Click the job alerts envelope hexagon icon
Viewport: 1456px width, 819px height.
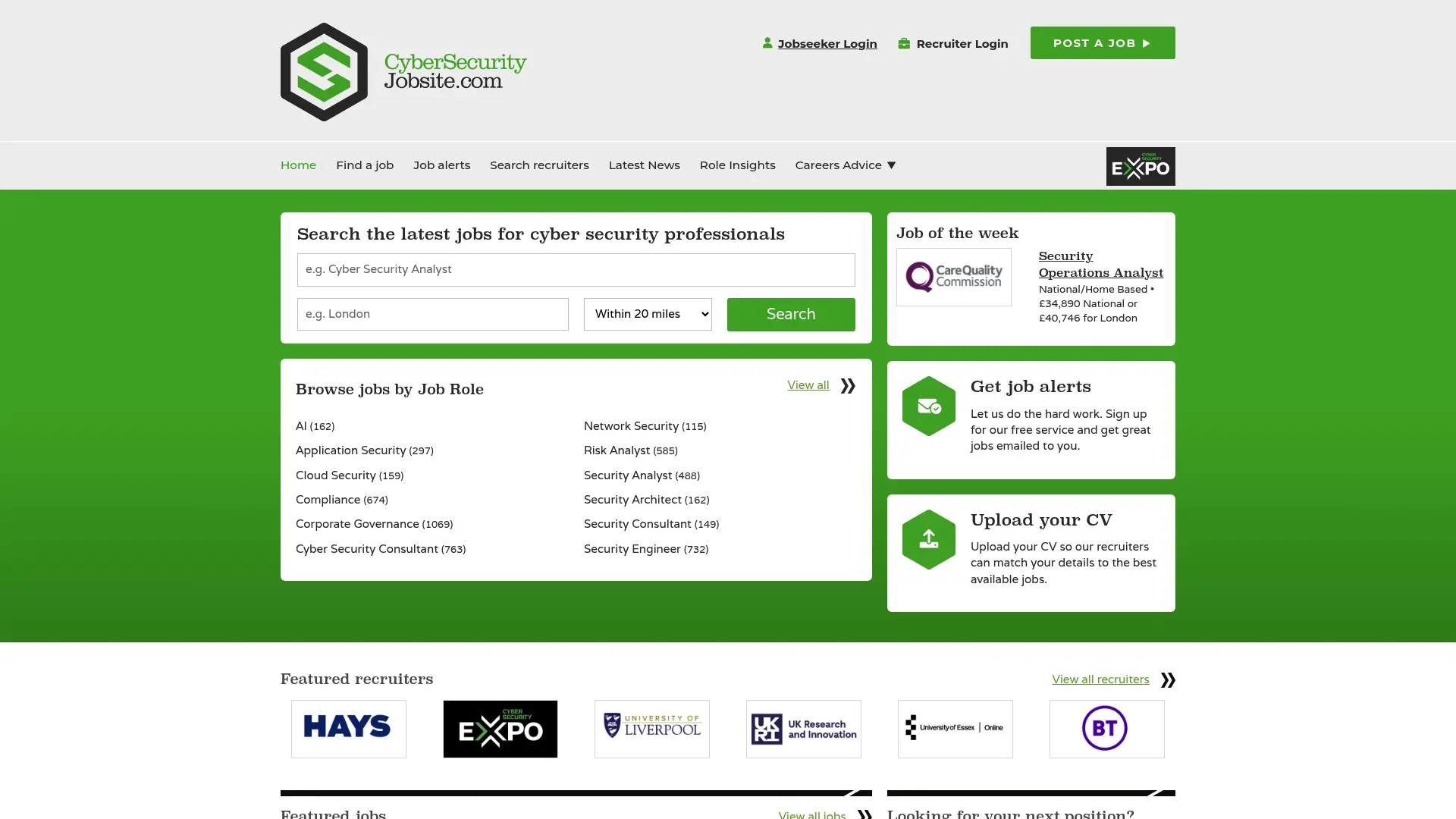pyautogui.click(x=929, y=406)
